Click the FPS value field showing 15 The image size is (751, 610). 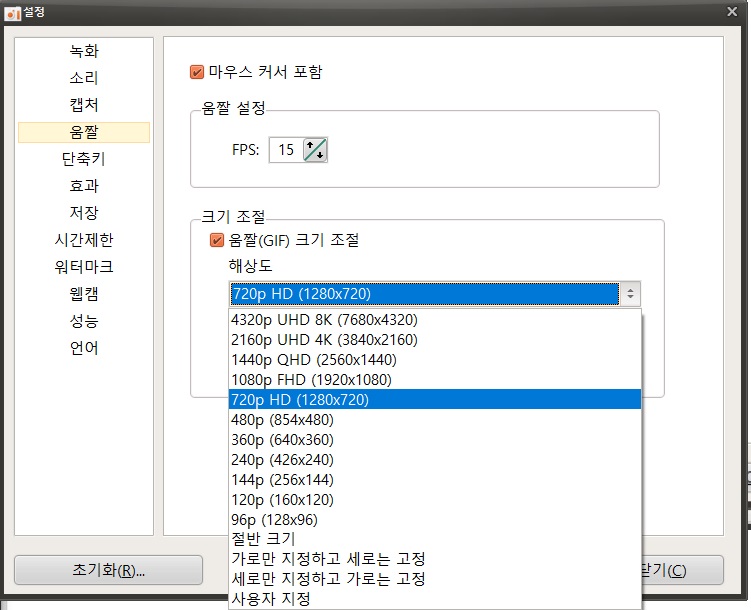[286, 150]
